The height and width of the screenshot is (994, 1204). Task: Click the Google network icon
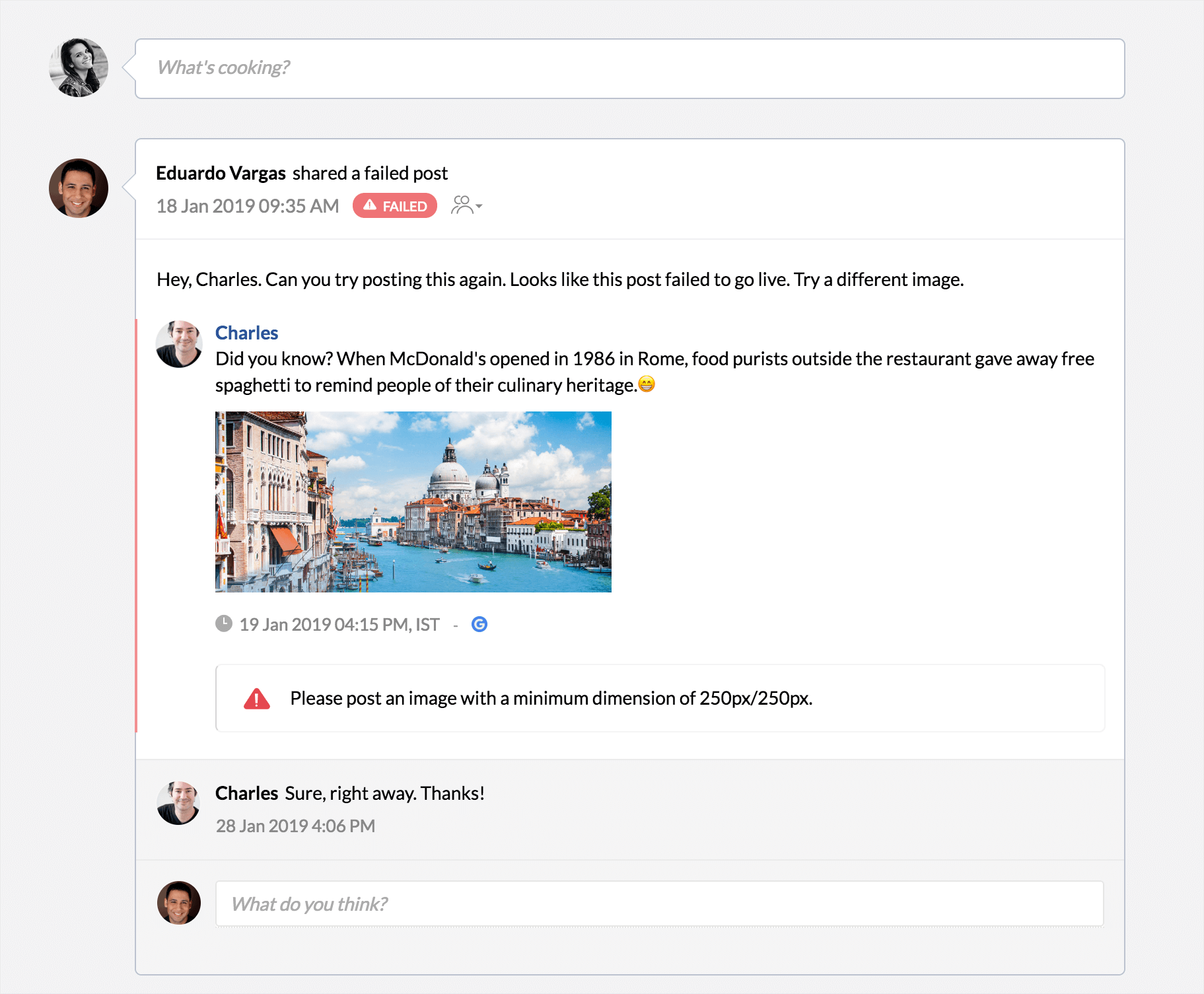click(x=479, y=624)
